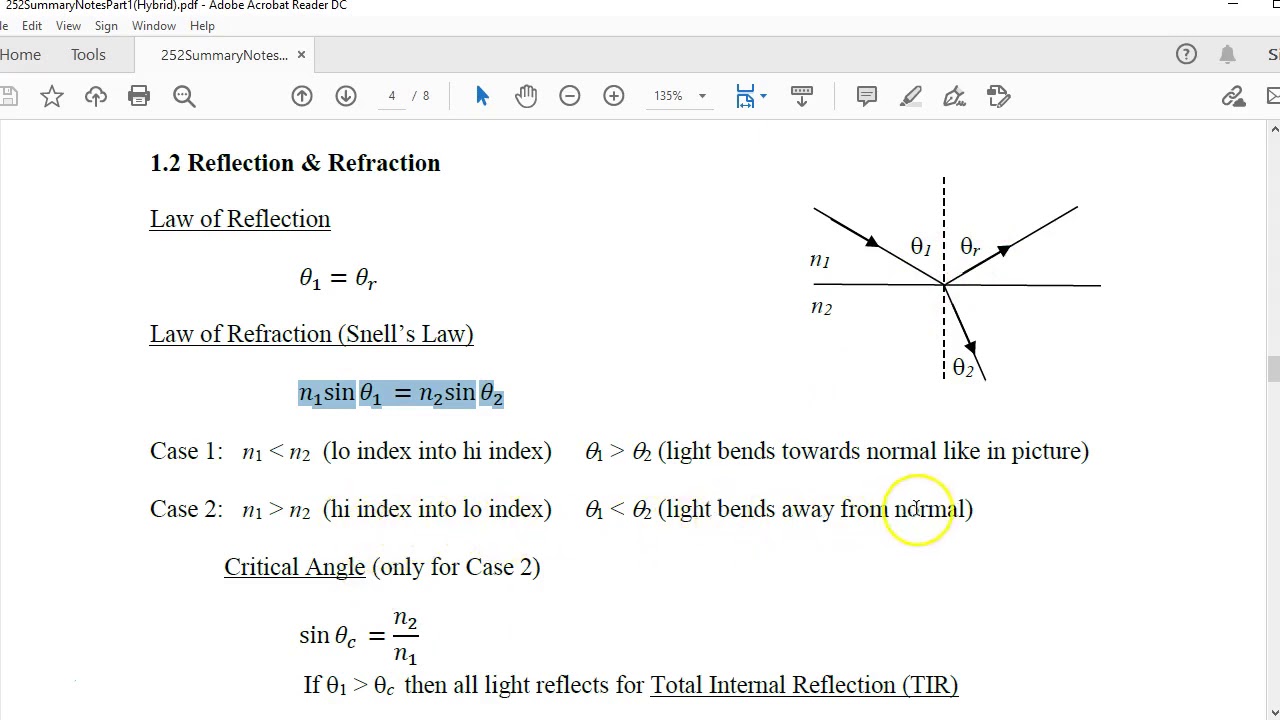Open the sign document pen tool

[x=955, y=96]
